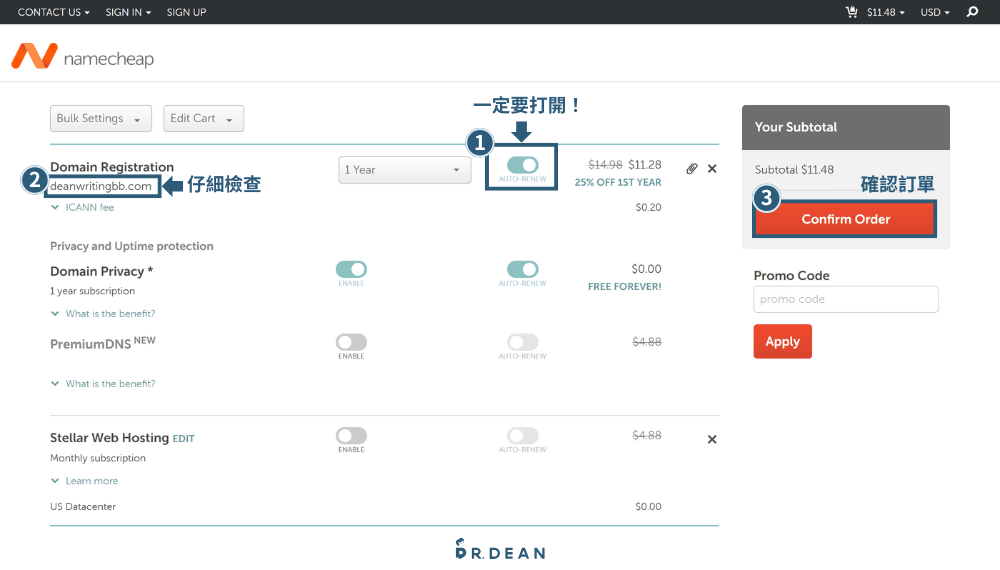Click the Your Subtotal panel header

[846, 127]
